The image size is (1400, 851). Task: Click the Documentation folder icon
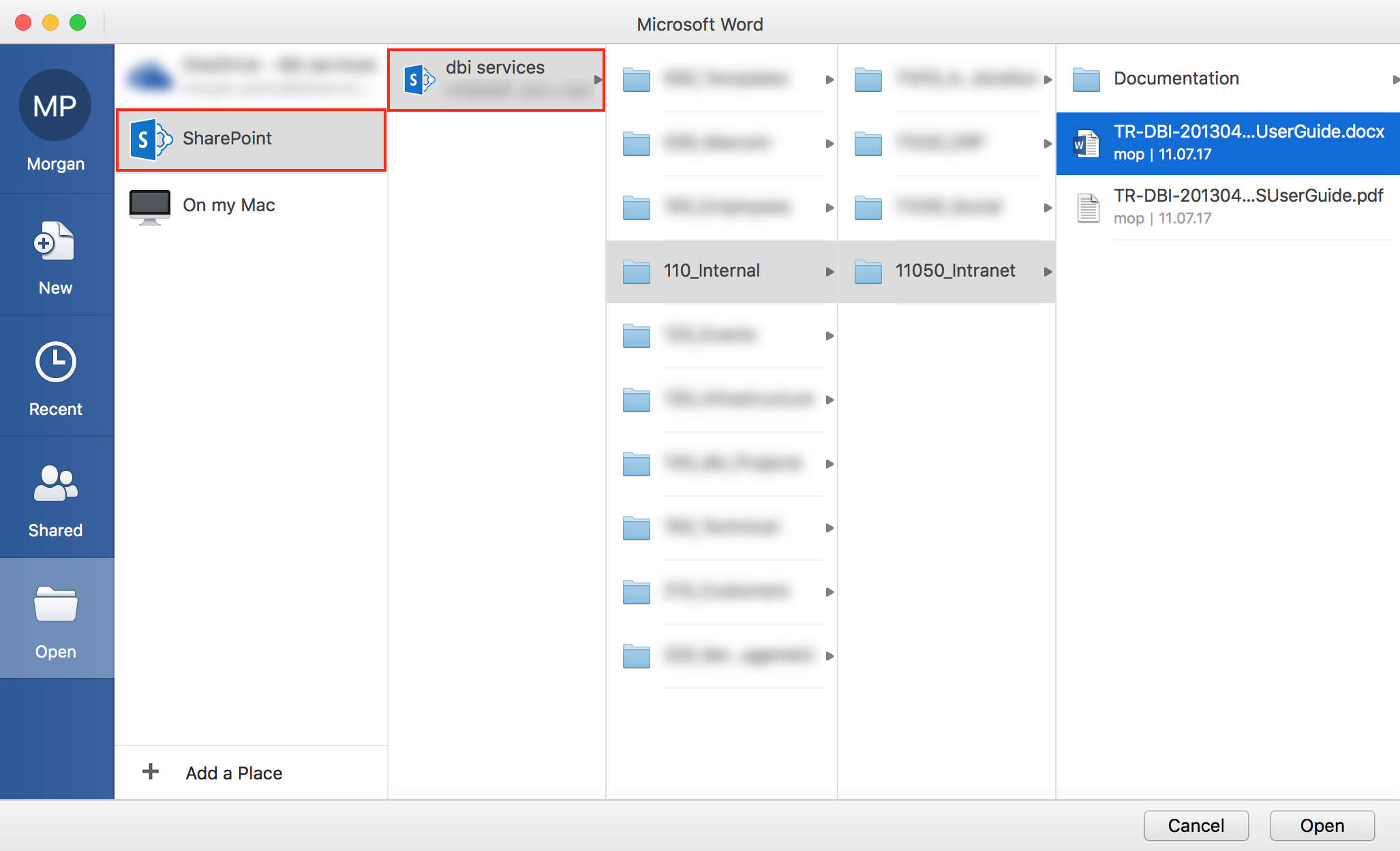pyautogui.click(x=1086, y=79)
